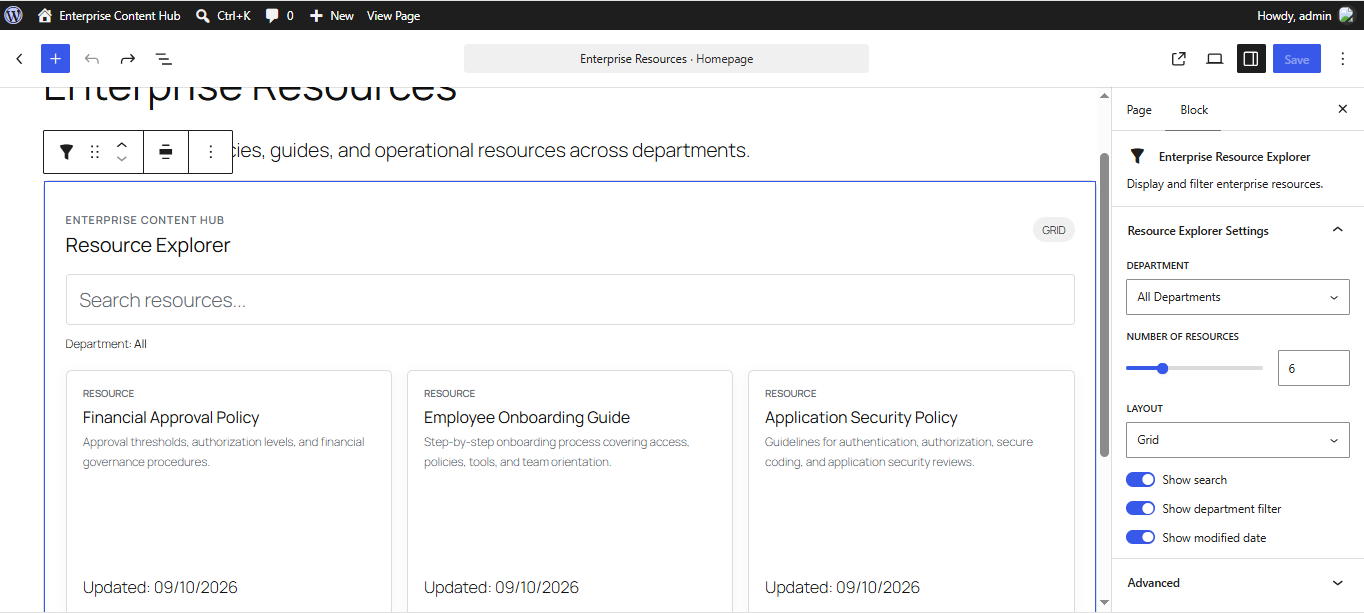Click the Undo arrow

(x=92, y=59)
